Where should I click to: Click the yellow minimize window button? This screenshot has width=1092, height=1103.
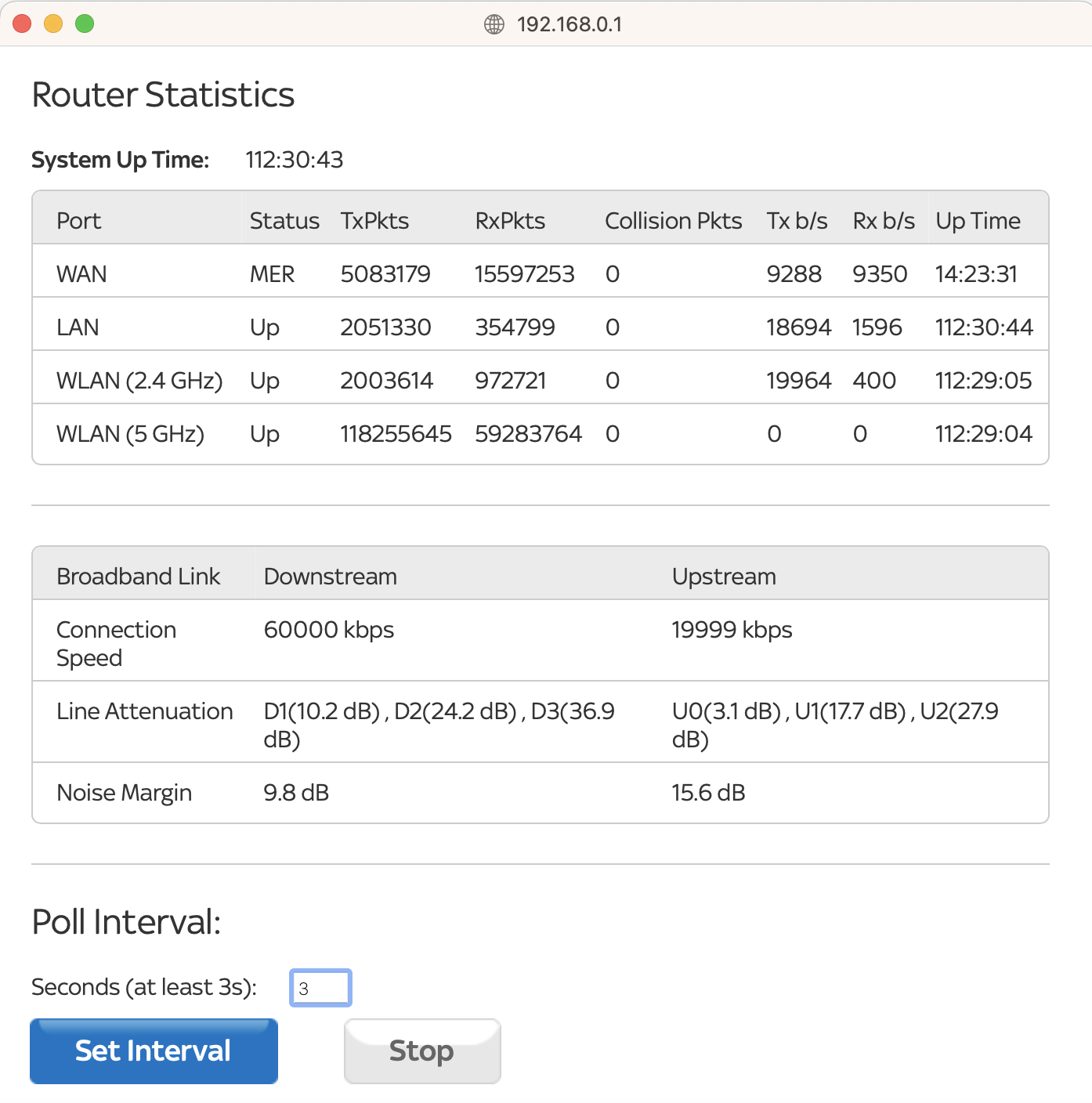53,24
